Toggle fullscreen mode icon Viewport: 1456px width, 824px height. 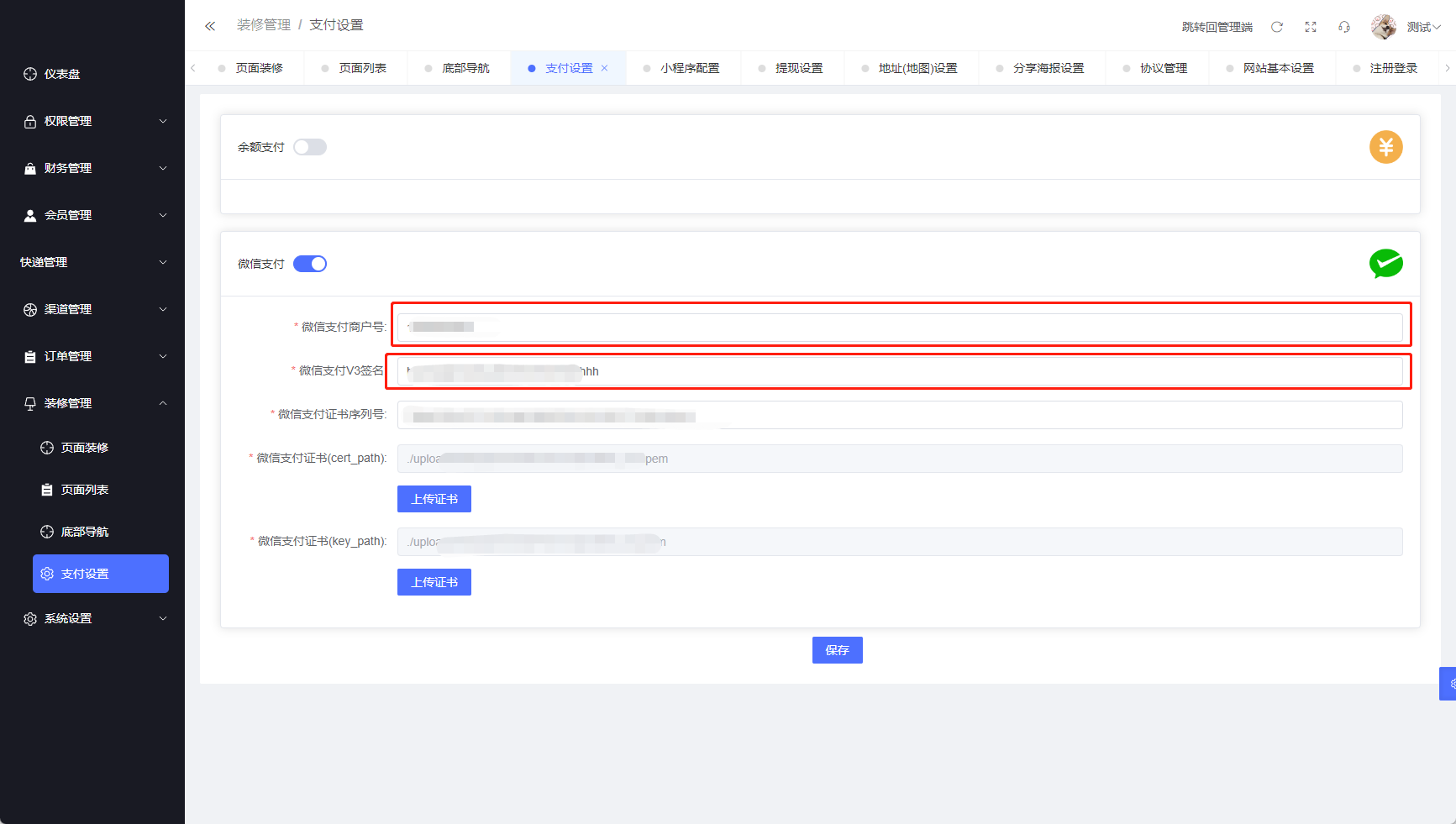(x=1310, y=27)
